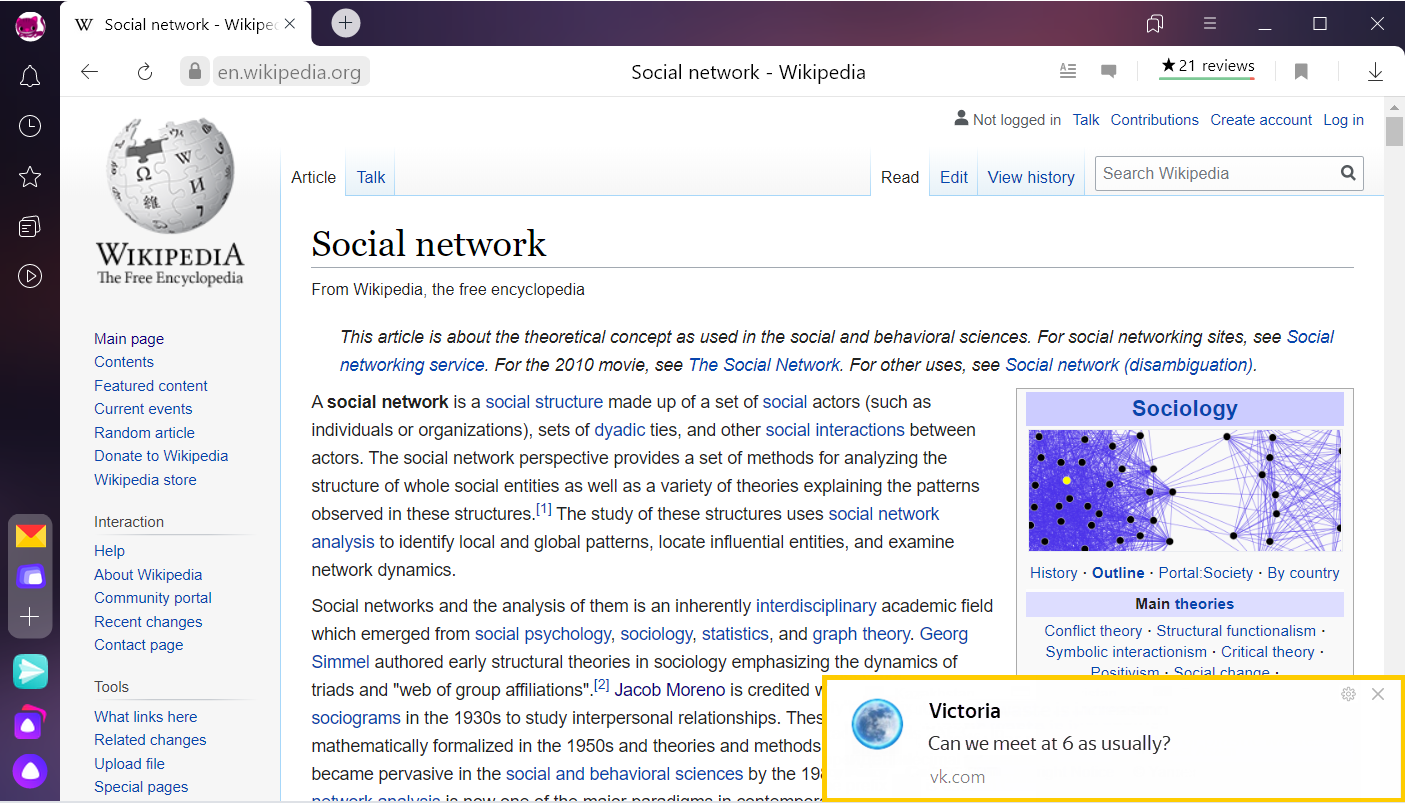Open notification settings gear icon

[x=1348, y=694]
